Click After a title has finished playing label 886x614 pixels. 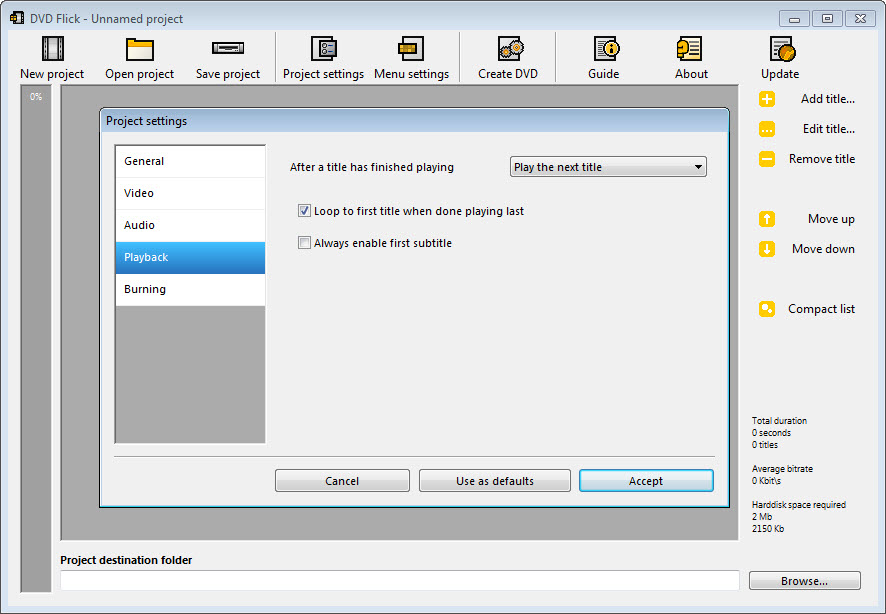coord(372,167)
